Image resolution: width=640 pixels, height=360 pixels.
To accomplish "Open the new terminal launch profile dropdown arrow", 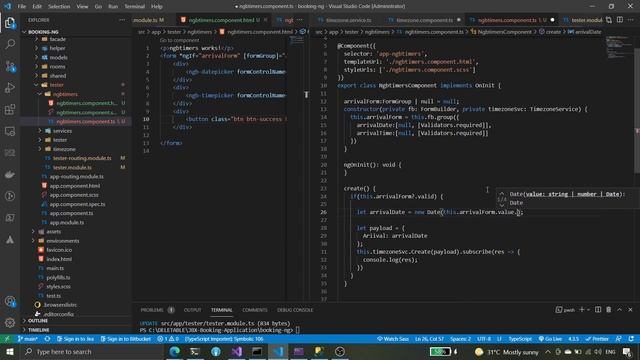I will 588,310.
